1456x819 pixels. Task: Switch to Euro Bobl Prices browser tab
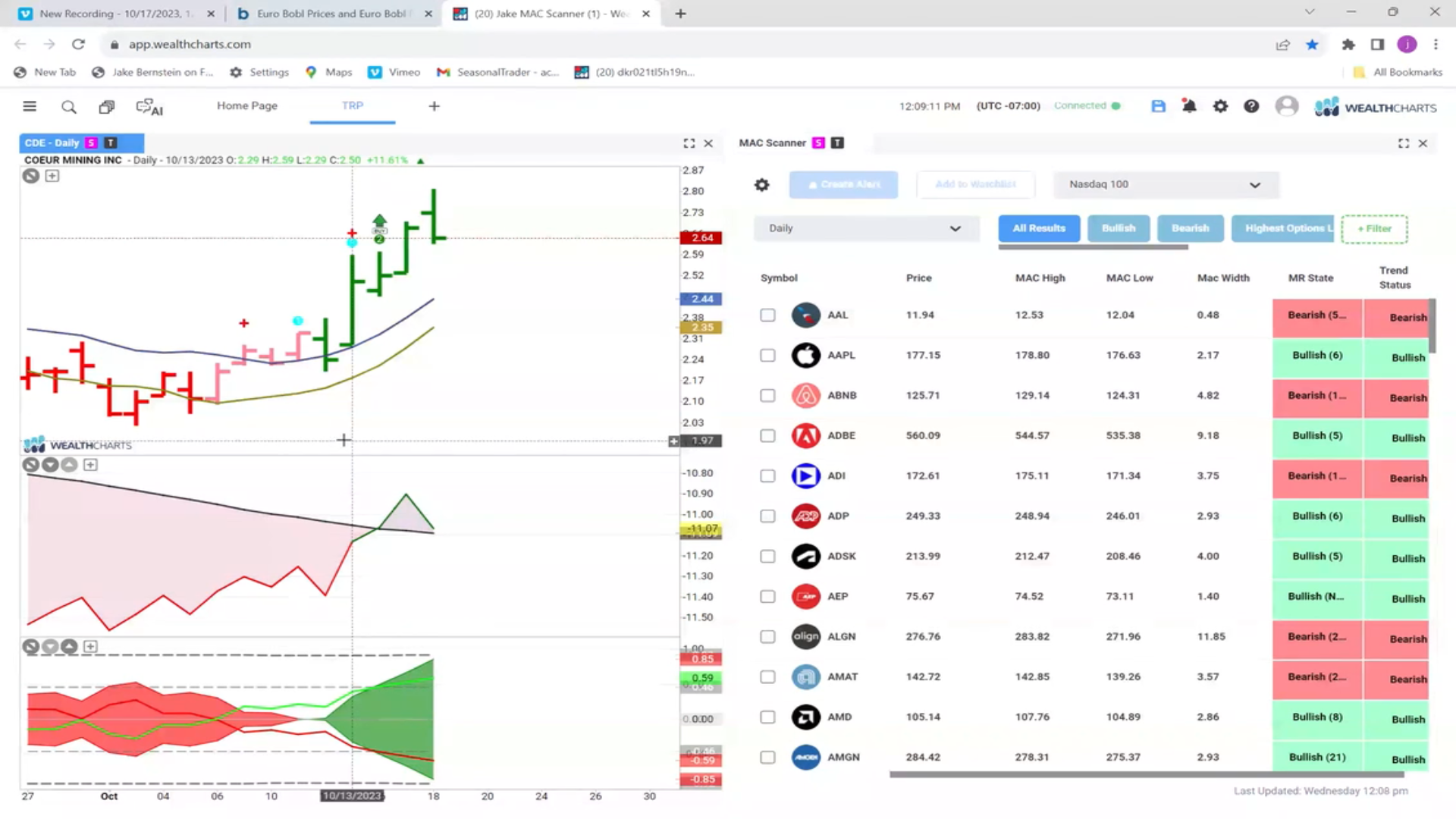coord(334,14)
